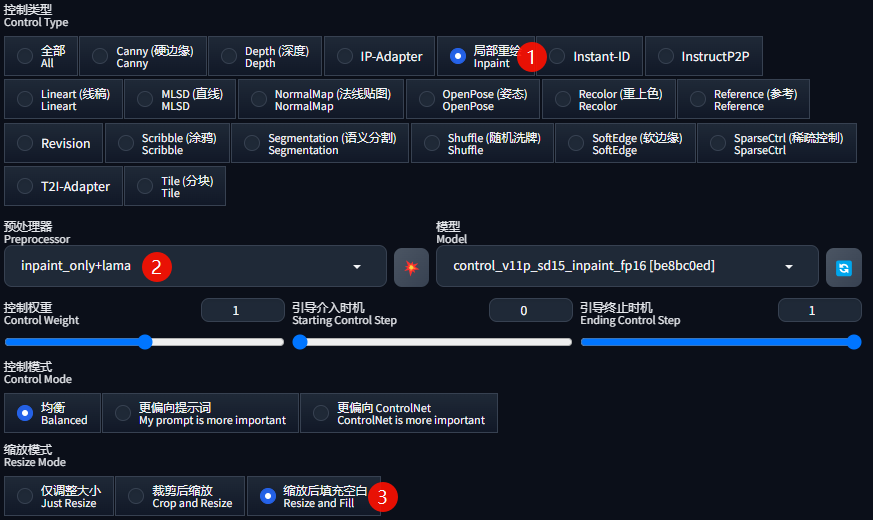The width and height of the screenshot is (873, 520).
Task: Choose Instant-ID control type
Action: pos(590,56)
